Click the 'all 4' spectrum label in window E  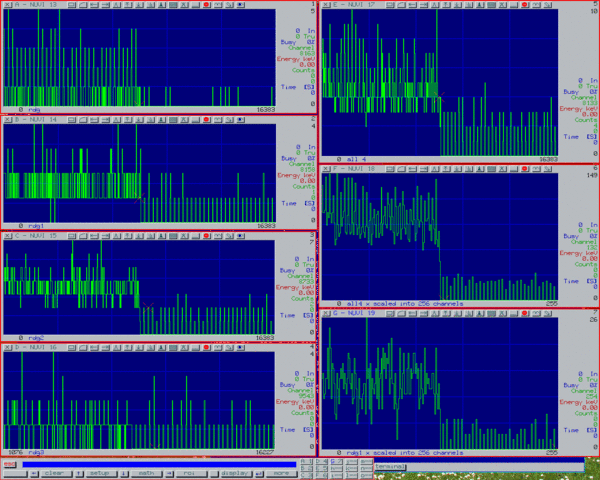pos(356,159)
